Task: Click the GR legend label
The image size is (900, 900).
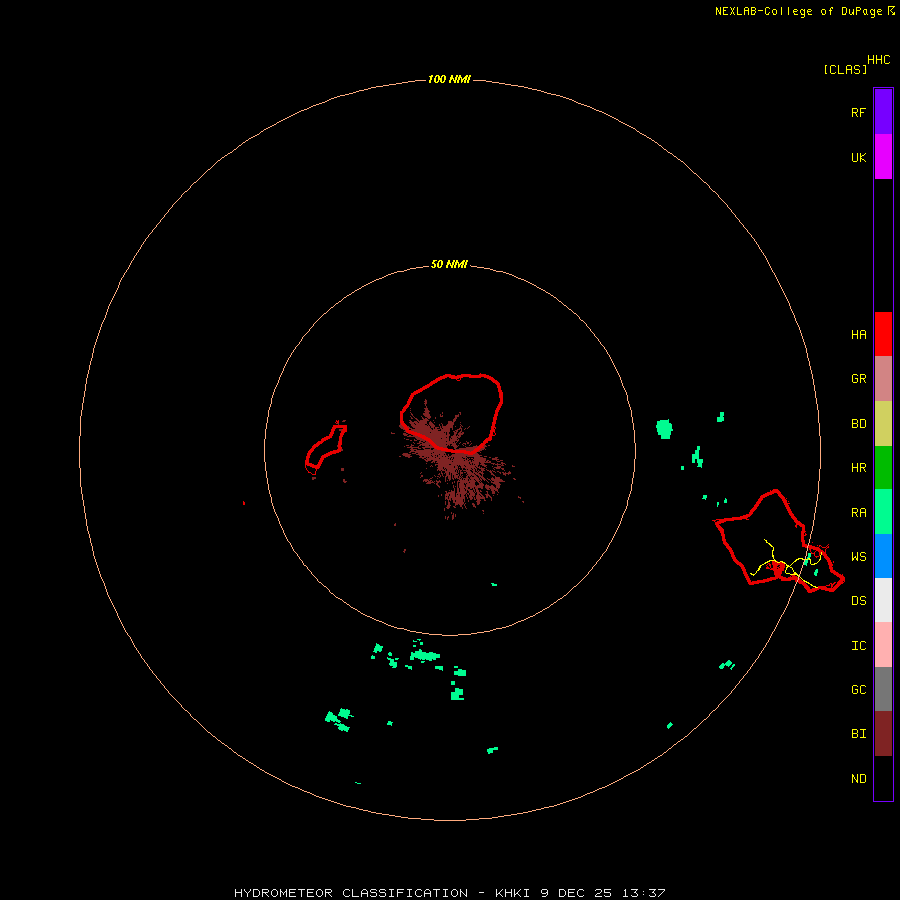Action: [x=858, y=379]
